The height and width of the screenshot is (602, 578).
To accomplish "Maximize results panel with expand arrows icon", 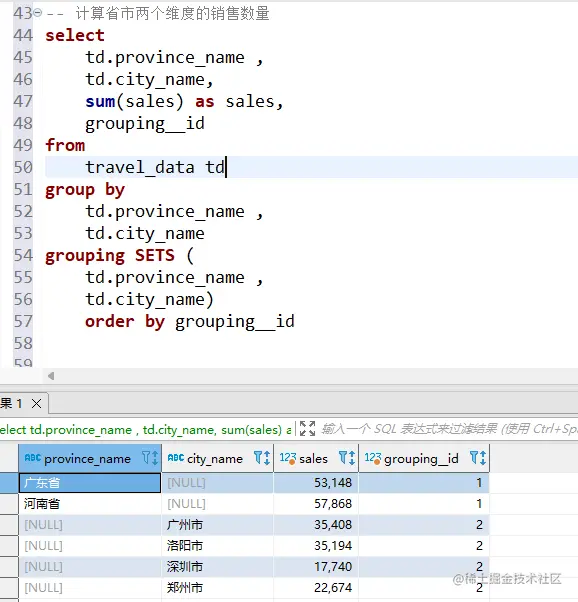I will tap(307, 428).
